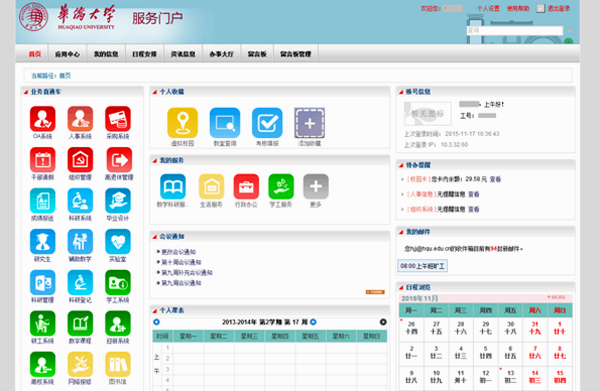Image resolution: width=600 pixels, height=391 pixels.
Task: Open the 教室查询 search icon
Action: pyautogui.click(x=225, y=123)
